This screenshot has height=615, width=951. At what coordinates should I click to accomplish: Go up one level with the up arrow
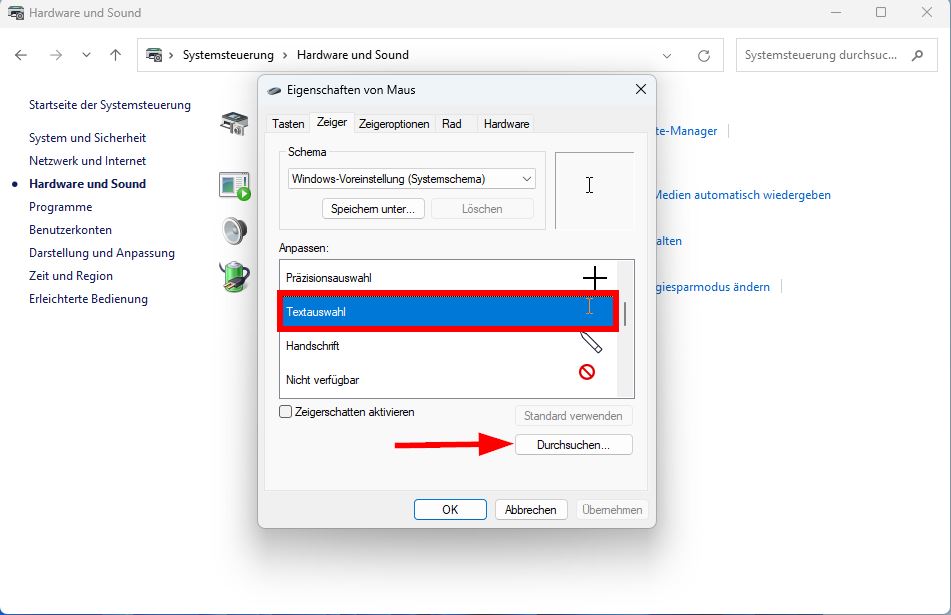click(115, 55)
